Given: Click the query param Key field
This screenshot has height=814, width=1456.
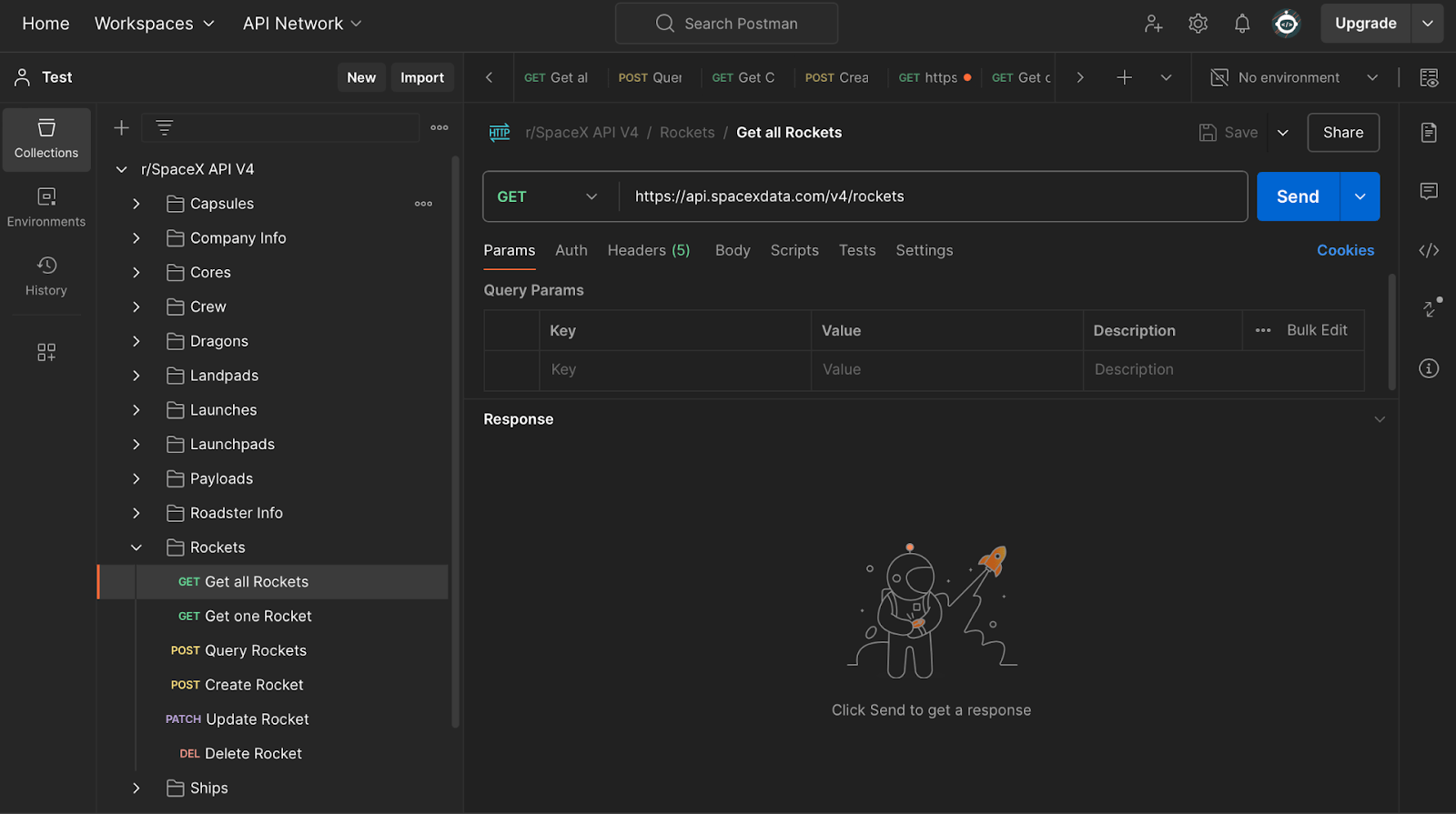Looking at the screenshot, I should coord(674,370).
